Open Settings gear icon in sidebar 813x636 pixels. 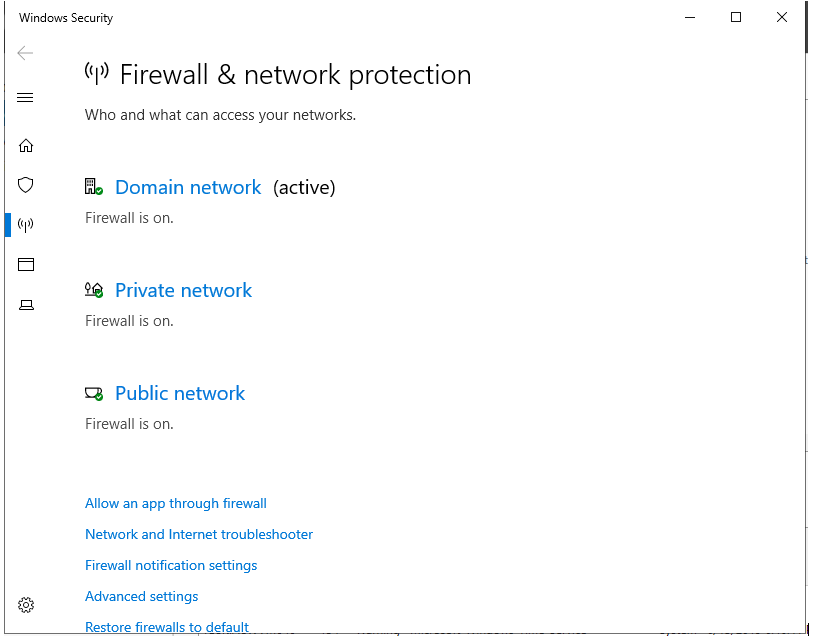tap(25, 605)
